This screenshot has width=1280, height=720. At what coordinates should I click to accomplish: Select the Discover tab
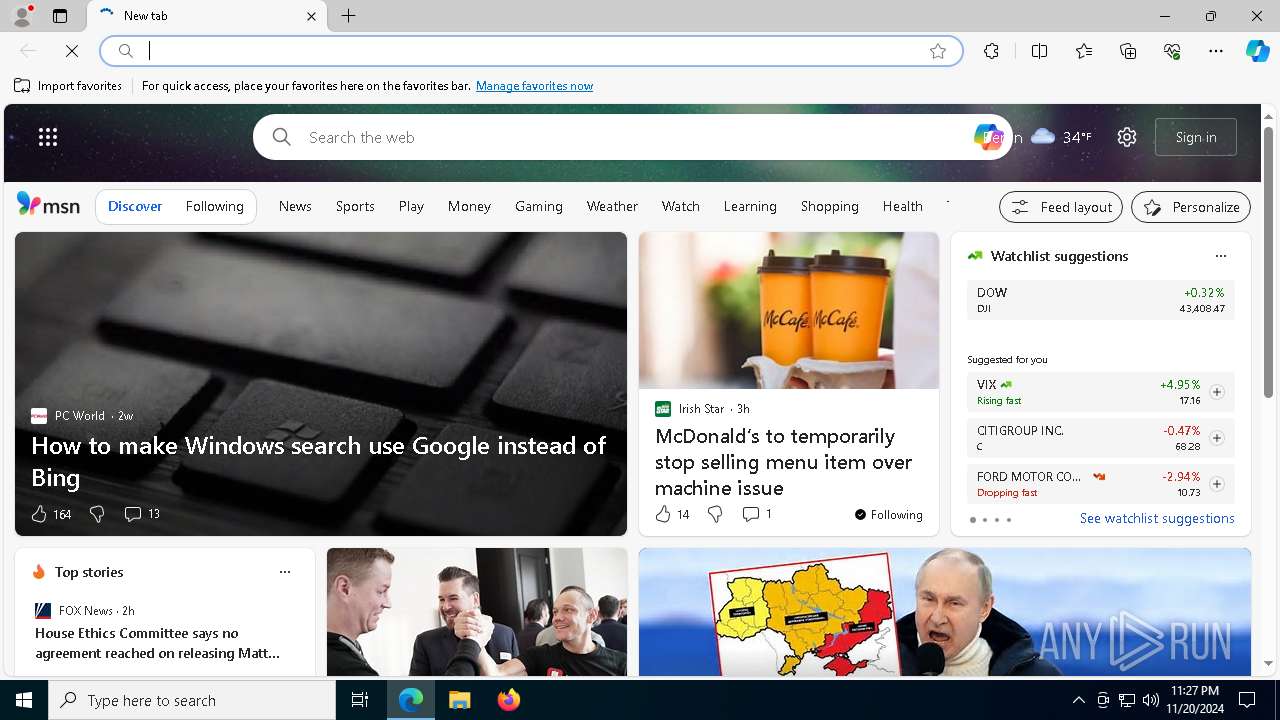(135, 206)
